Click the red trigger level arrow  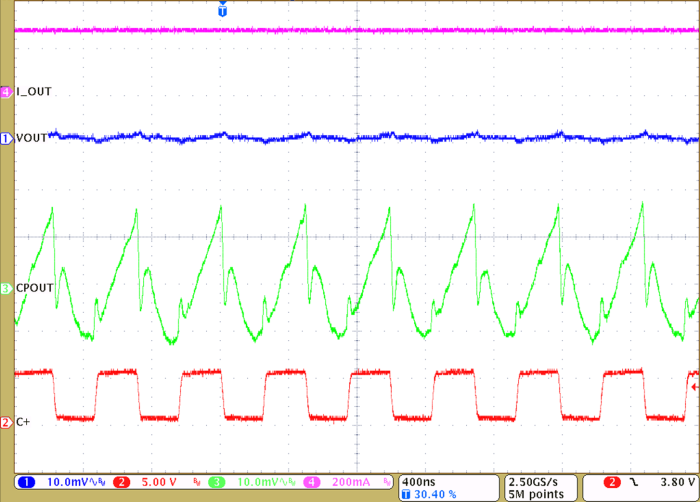click(x=693, y=385)
